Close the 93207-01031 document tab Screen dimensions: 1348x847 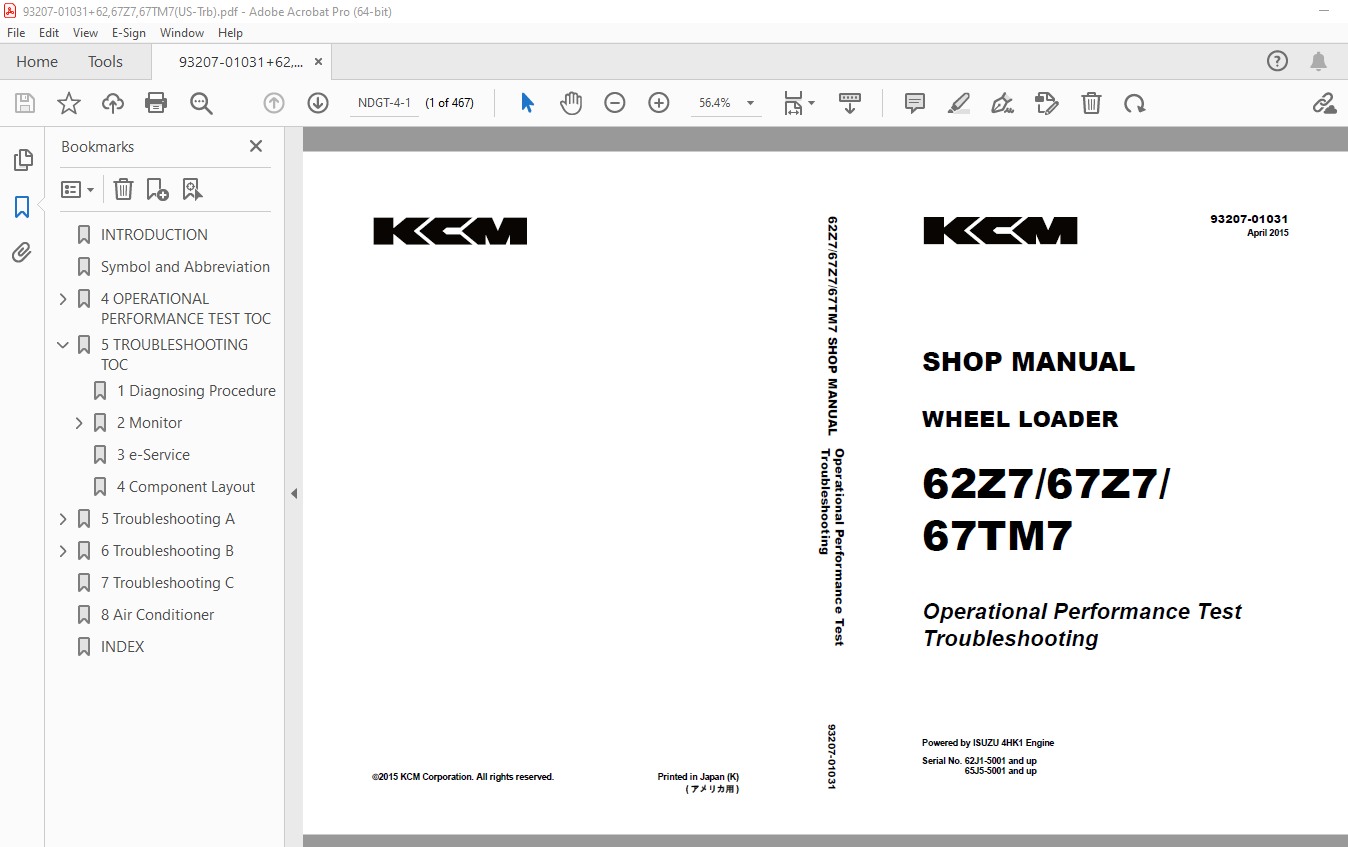point(318,62)
